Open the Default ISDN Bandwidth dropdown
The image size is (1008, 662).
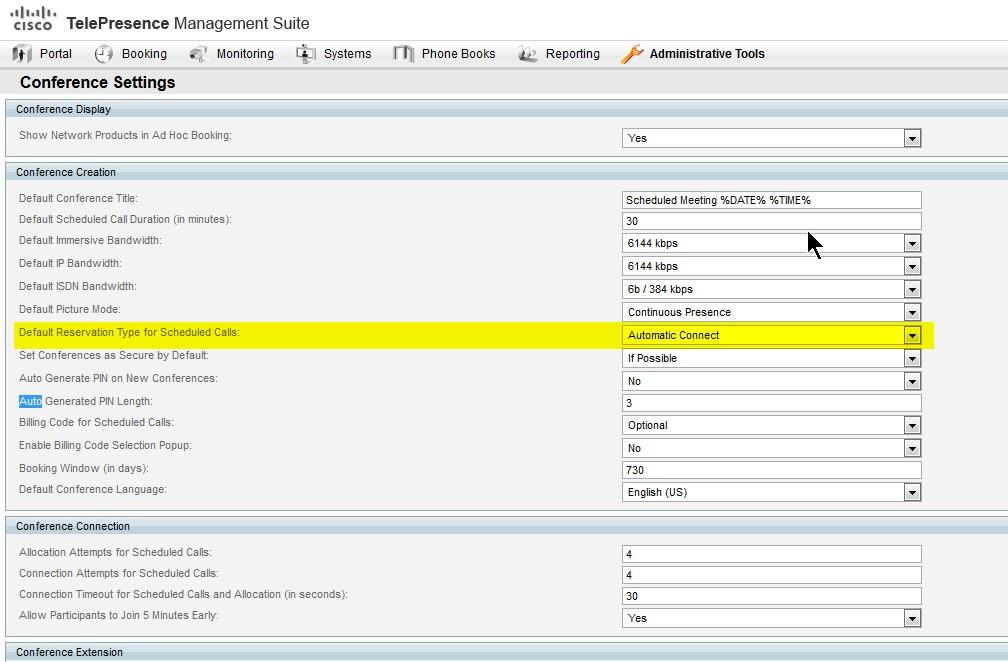coord(771,289)
